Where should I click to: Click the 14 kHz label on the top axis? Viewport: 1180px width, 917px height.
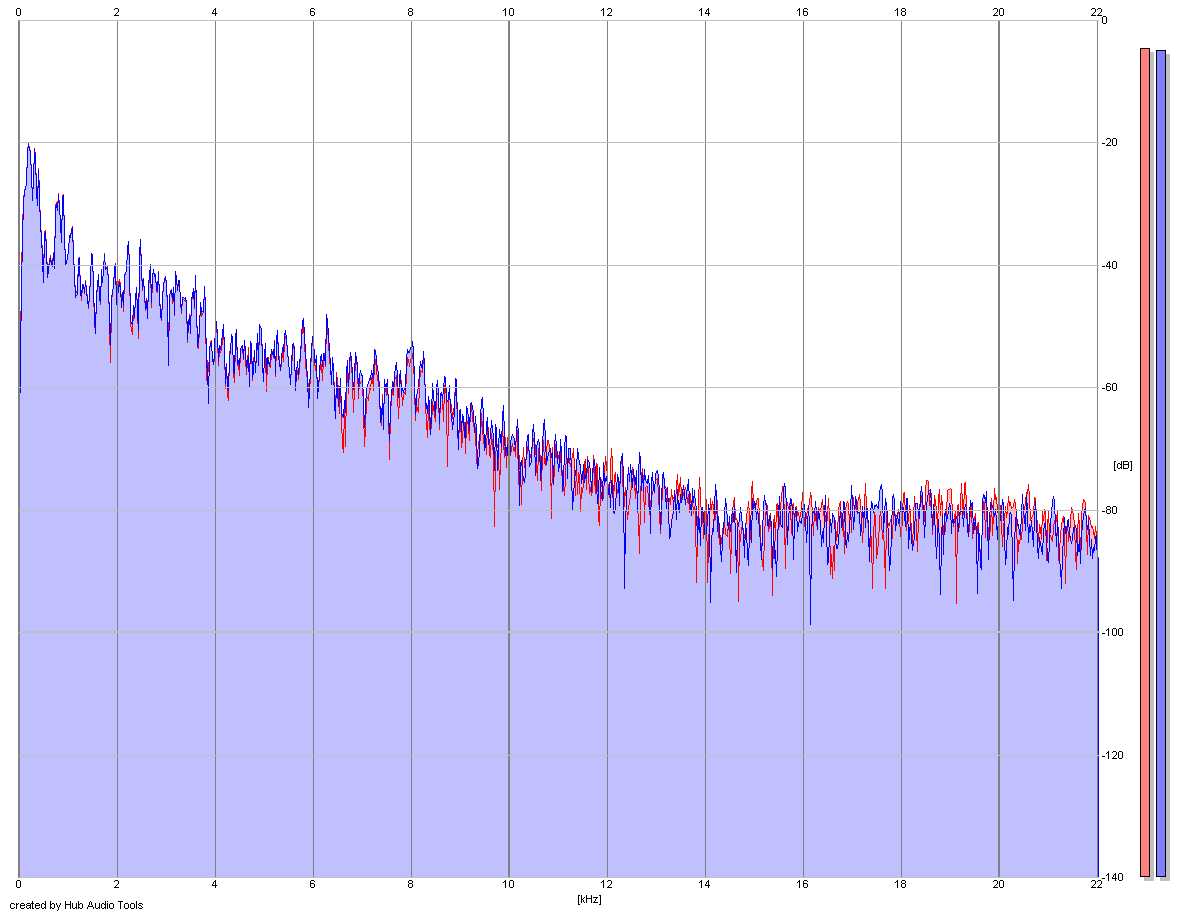704,12
